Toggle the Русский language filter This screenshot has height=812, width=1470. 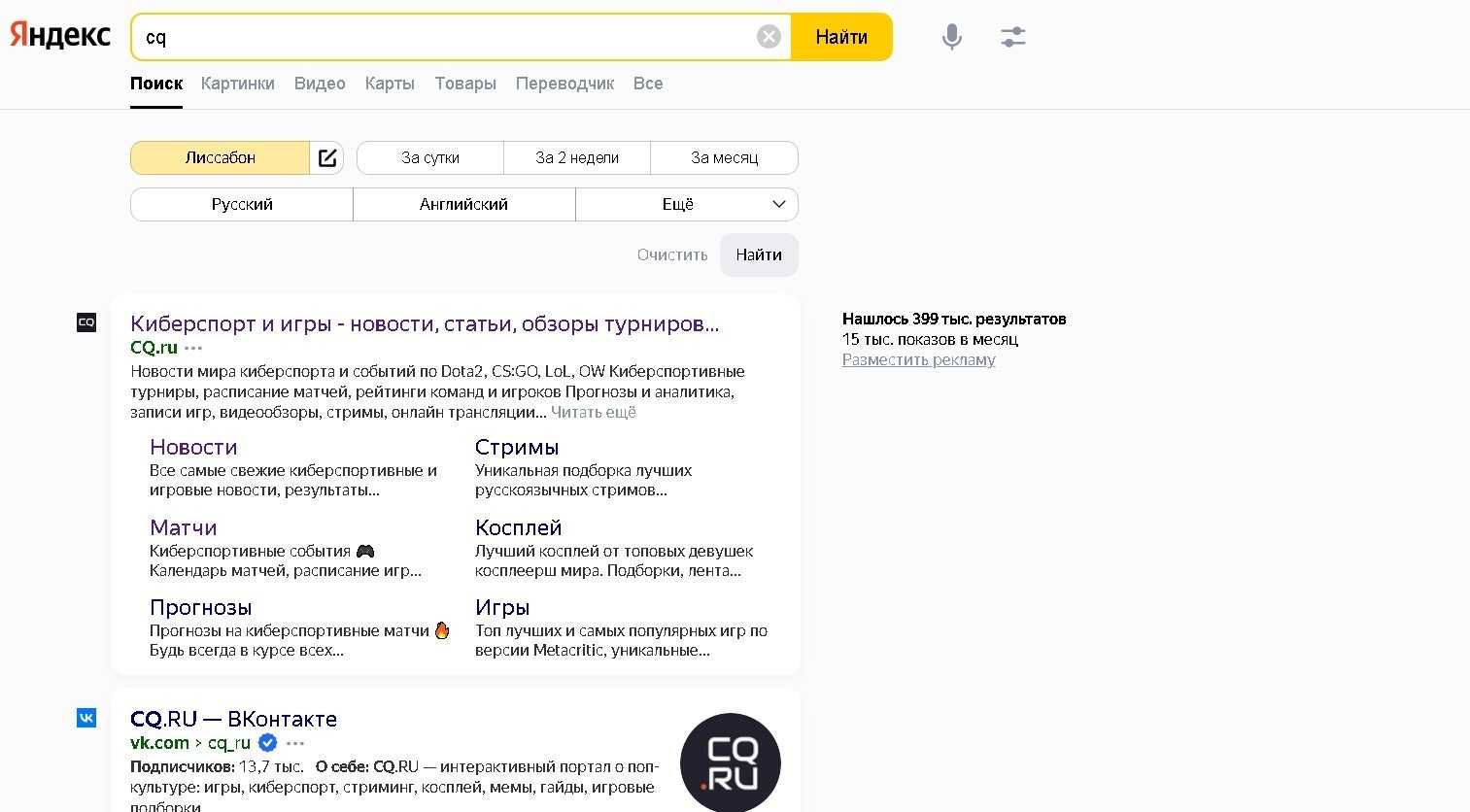[x=242, y=204]
